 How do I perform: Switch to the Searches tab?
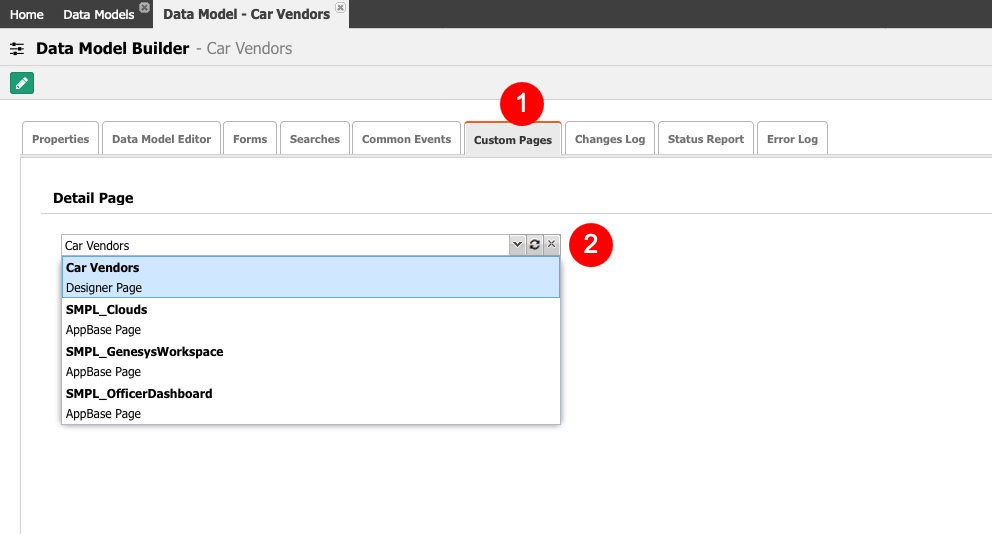tap(314, 139)
